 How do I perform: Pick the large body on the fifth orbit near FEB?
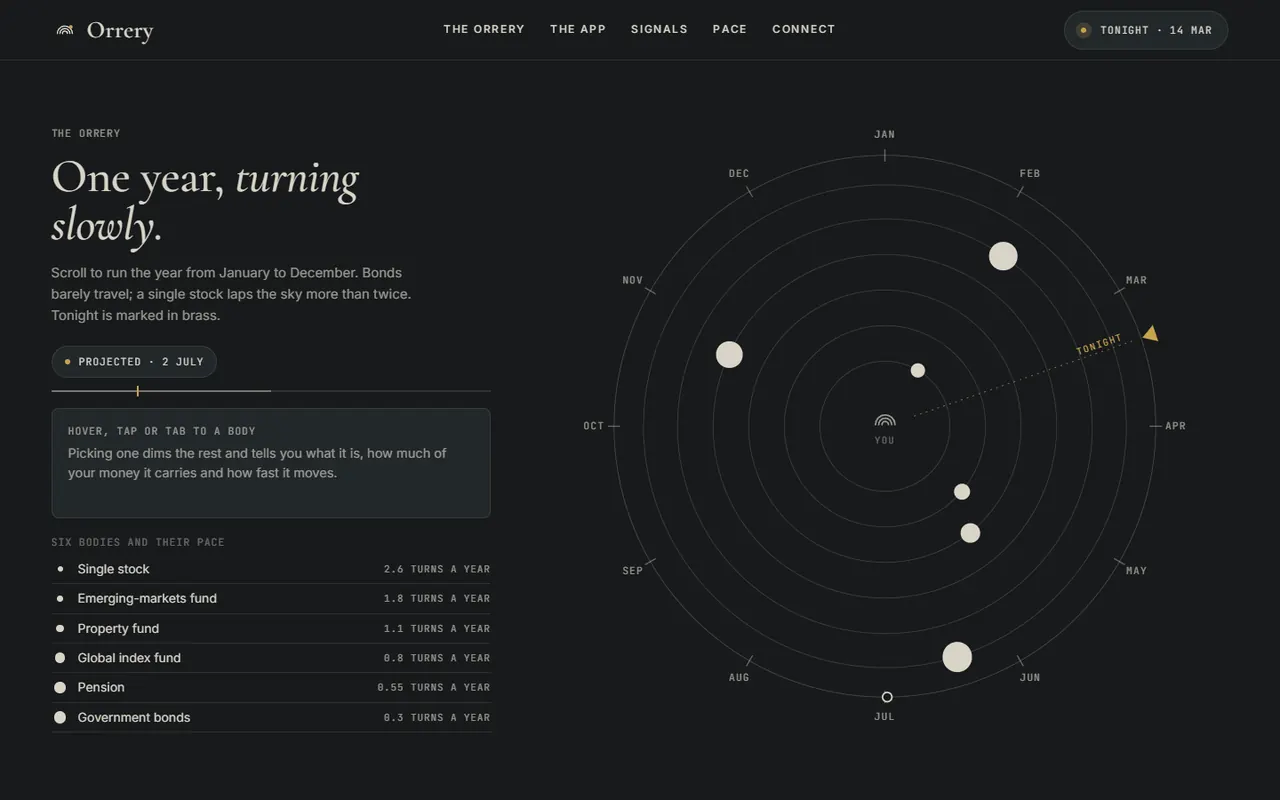coord(1003,256)
